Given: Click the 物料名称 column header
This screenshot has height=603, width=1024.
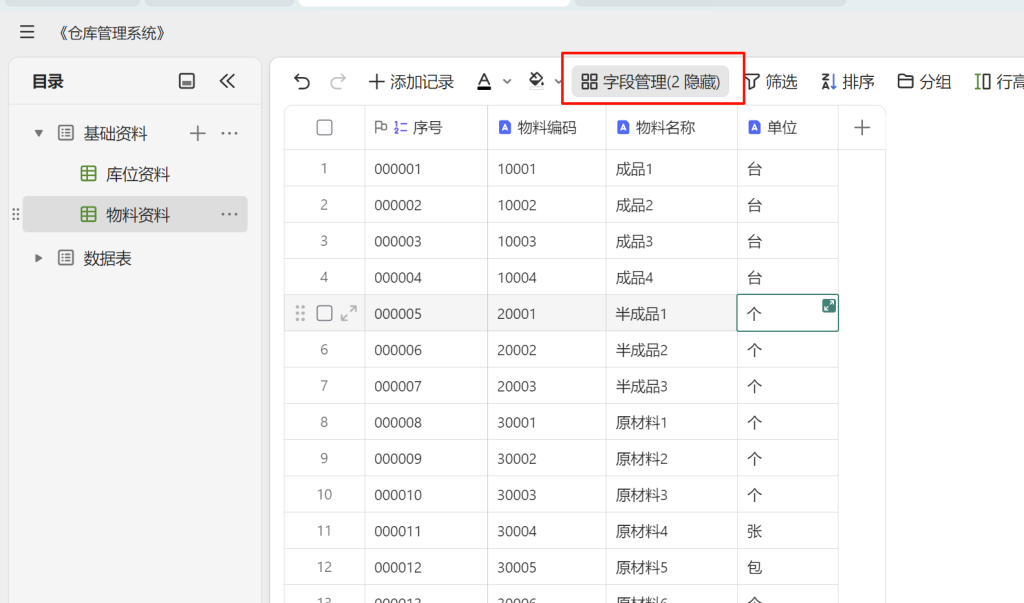Looking at the screenshot, I should pos(672,127).
